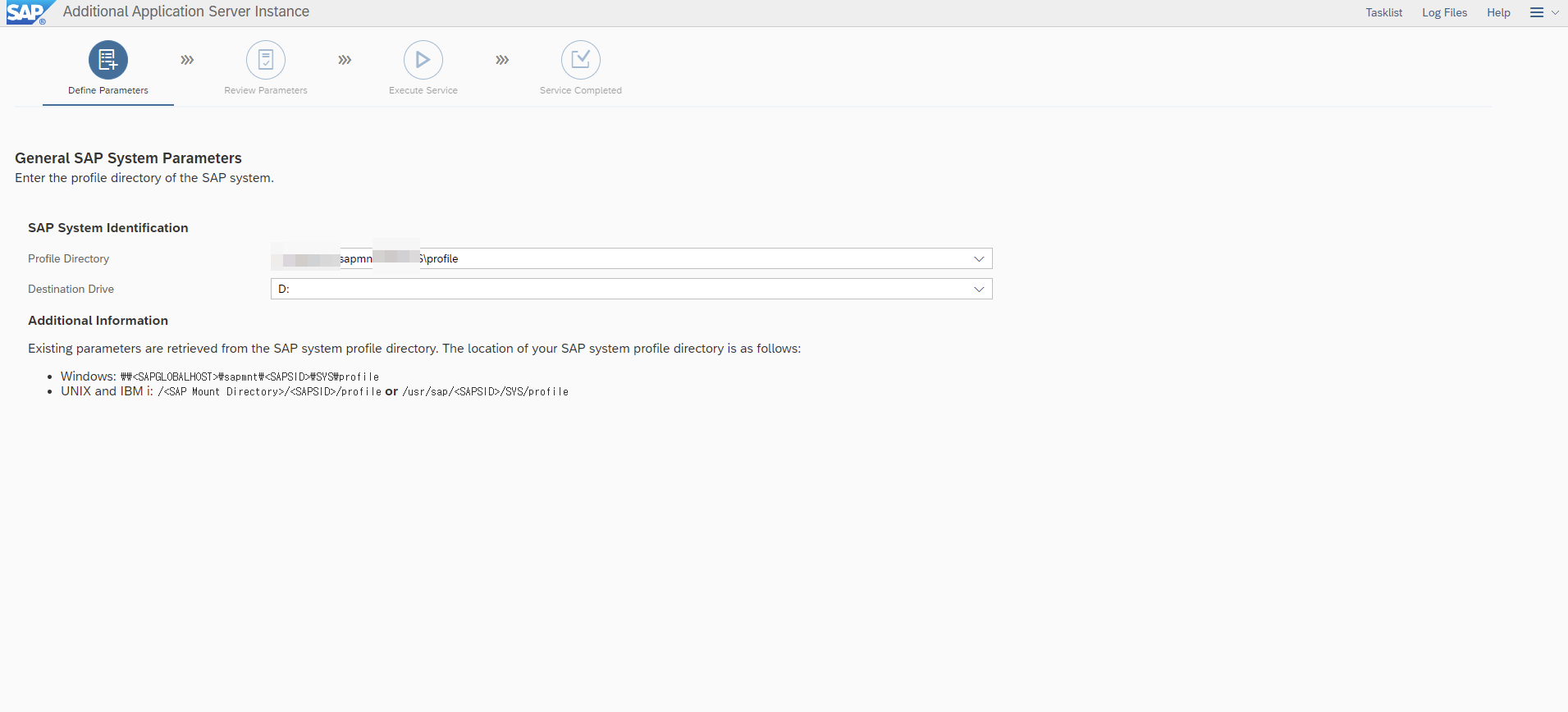Open Help from the top bar
Screen dimensions: 1568x712
1498,12
